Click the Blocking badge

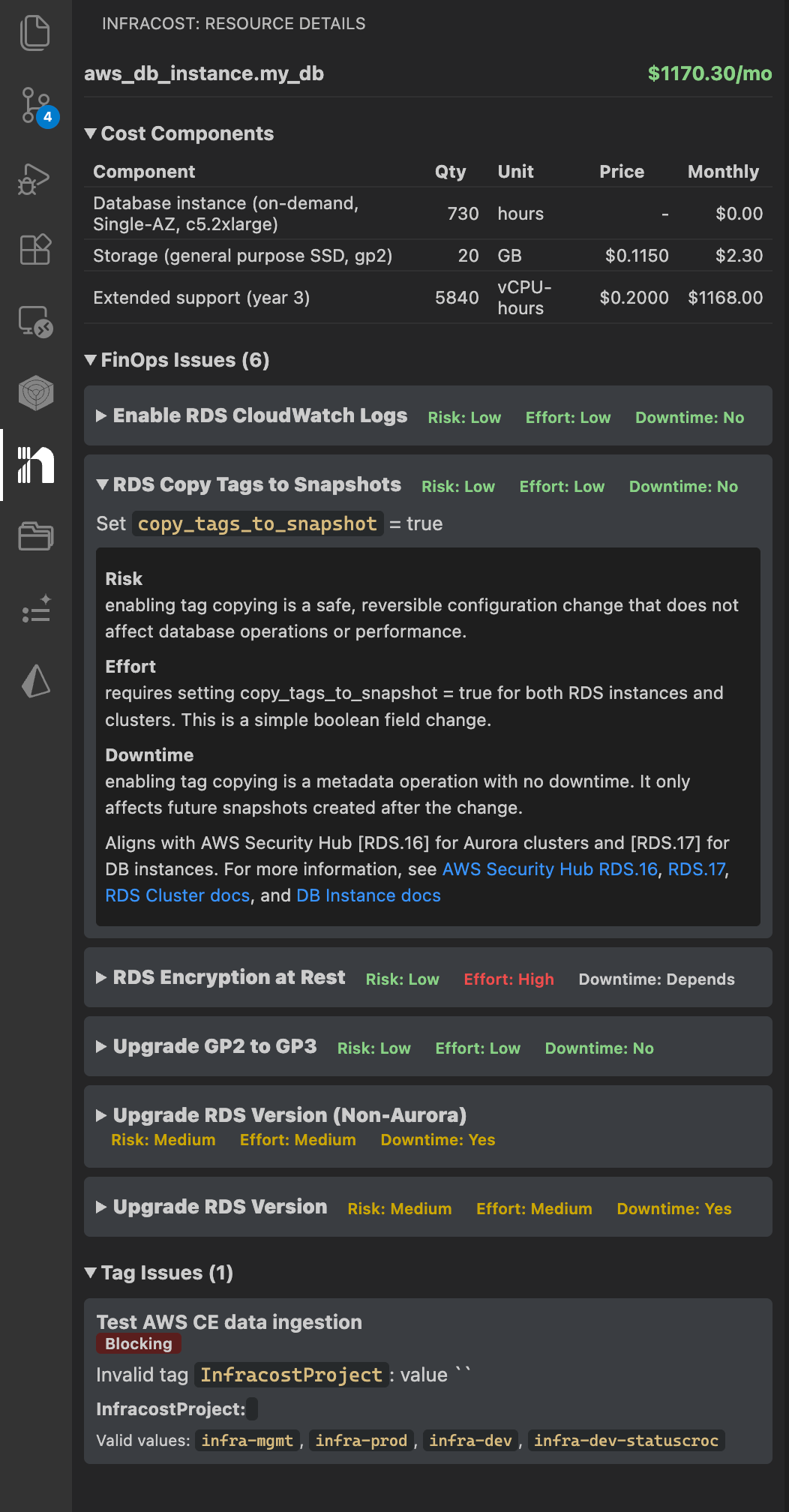coord(139,1344)
